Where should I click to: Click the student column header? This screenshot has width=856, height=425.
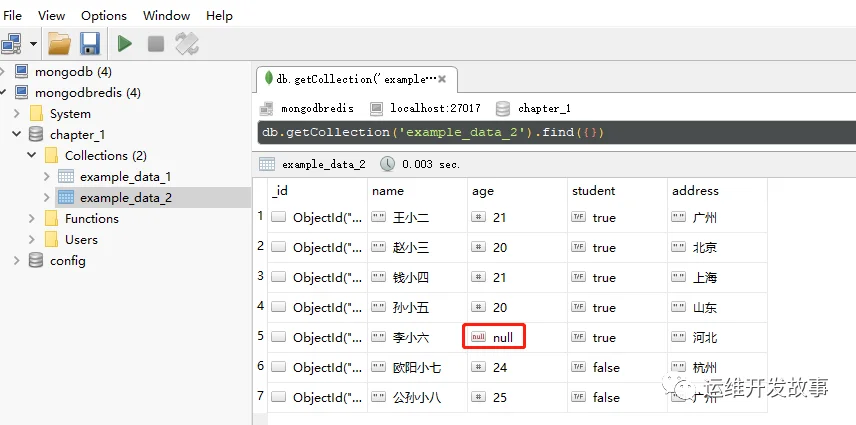pos(617,191)
